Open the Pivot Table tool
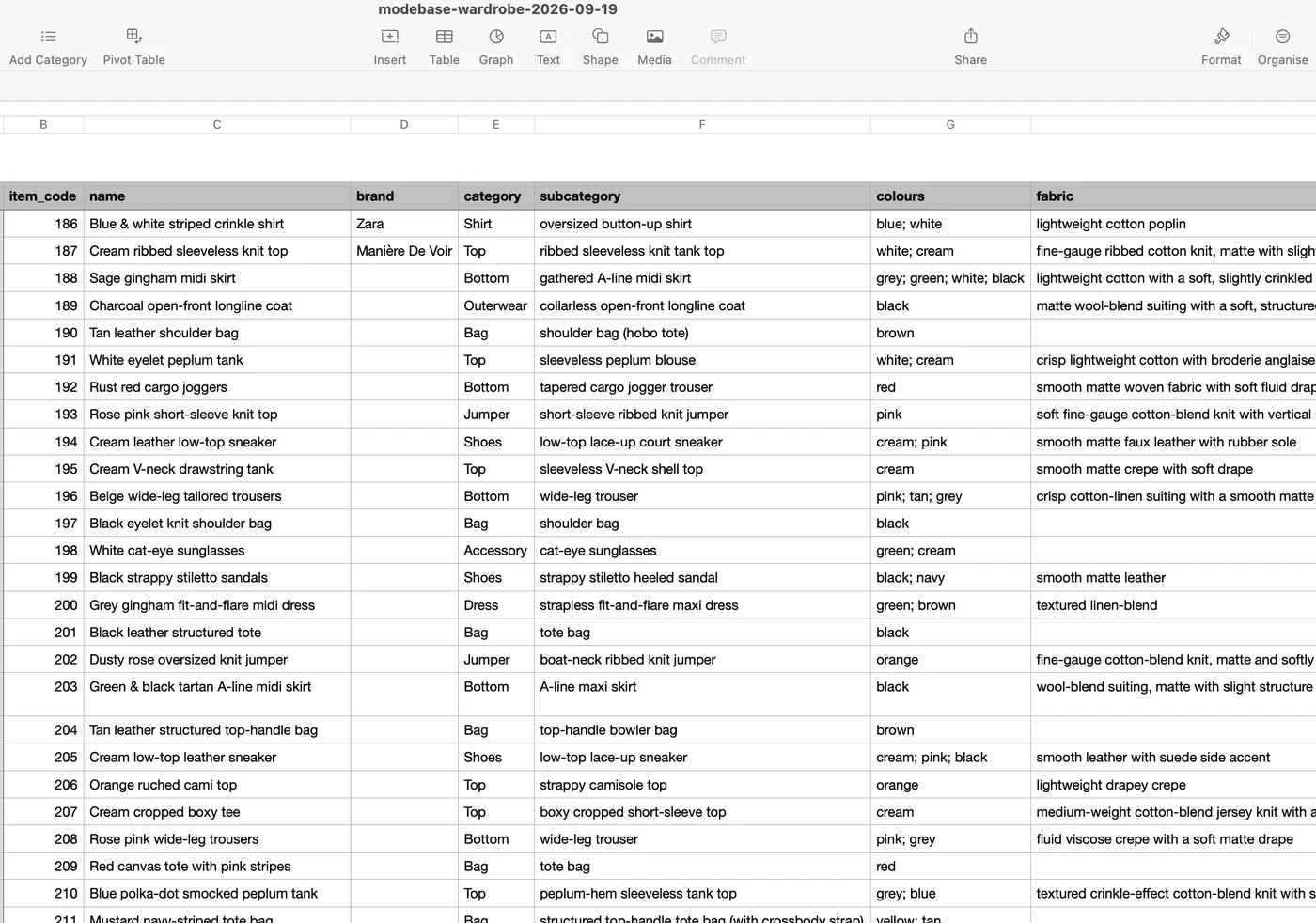The height and width of the screenshot is (923, 1316). [134, 37]
